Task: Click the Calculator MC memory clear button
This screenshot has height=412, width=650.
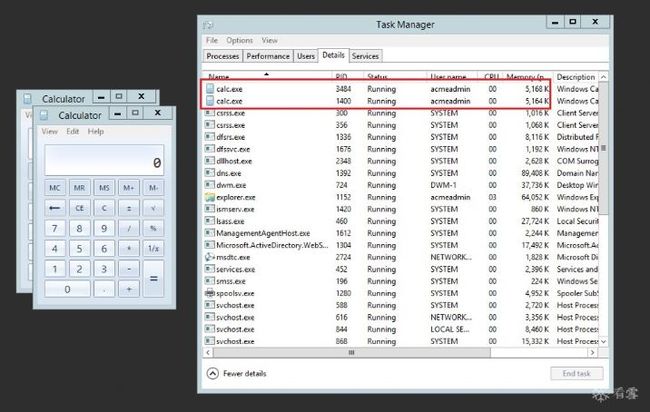Action: pos(55,188)
